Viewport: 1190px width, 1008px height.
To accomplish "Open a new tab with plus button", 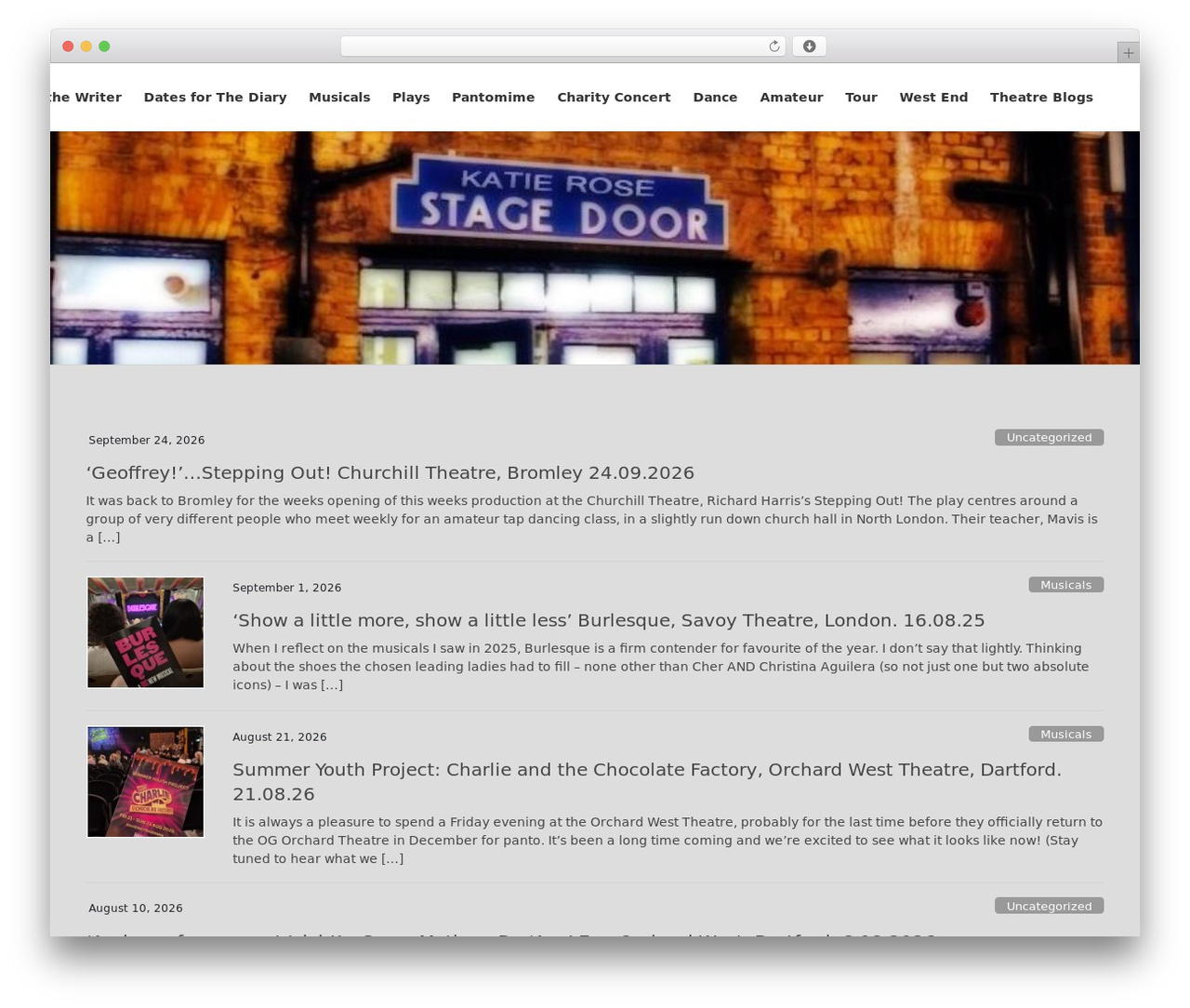I will point(1128,53).
